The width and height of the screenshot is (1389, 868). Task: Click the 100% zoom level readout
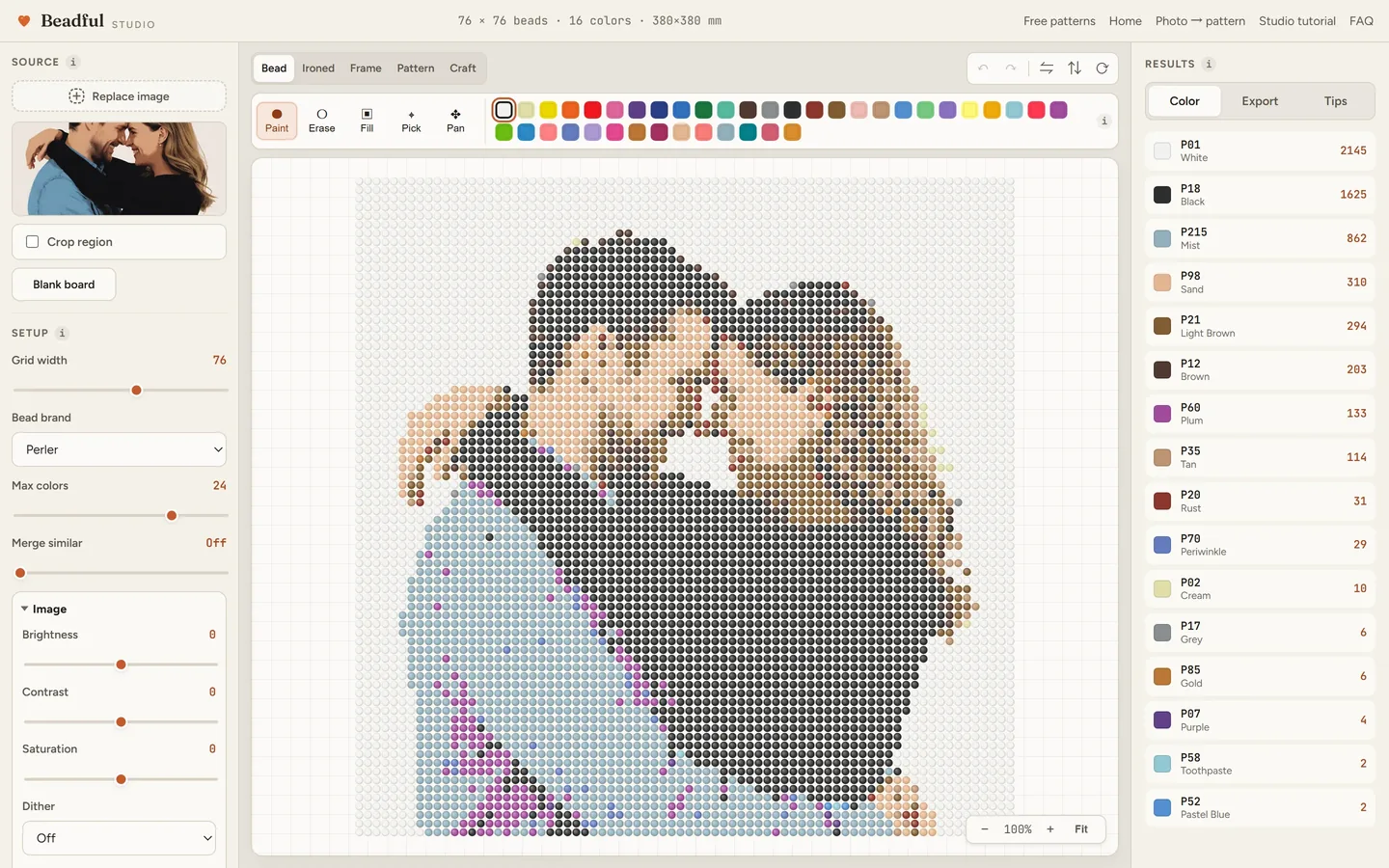[1018, 829]
